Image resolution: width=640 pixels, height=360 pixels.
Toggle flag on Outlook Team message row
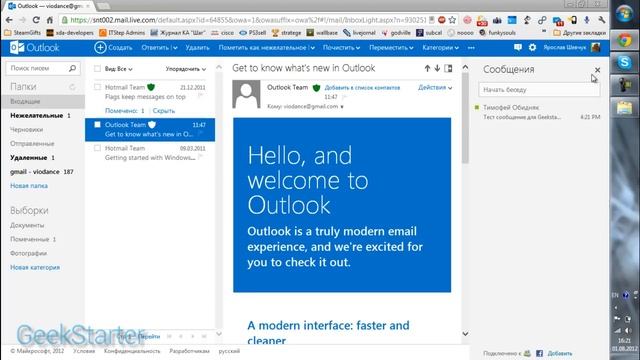point(200,134)
